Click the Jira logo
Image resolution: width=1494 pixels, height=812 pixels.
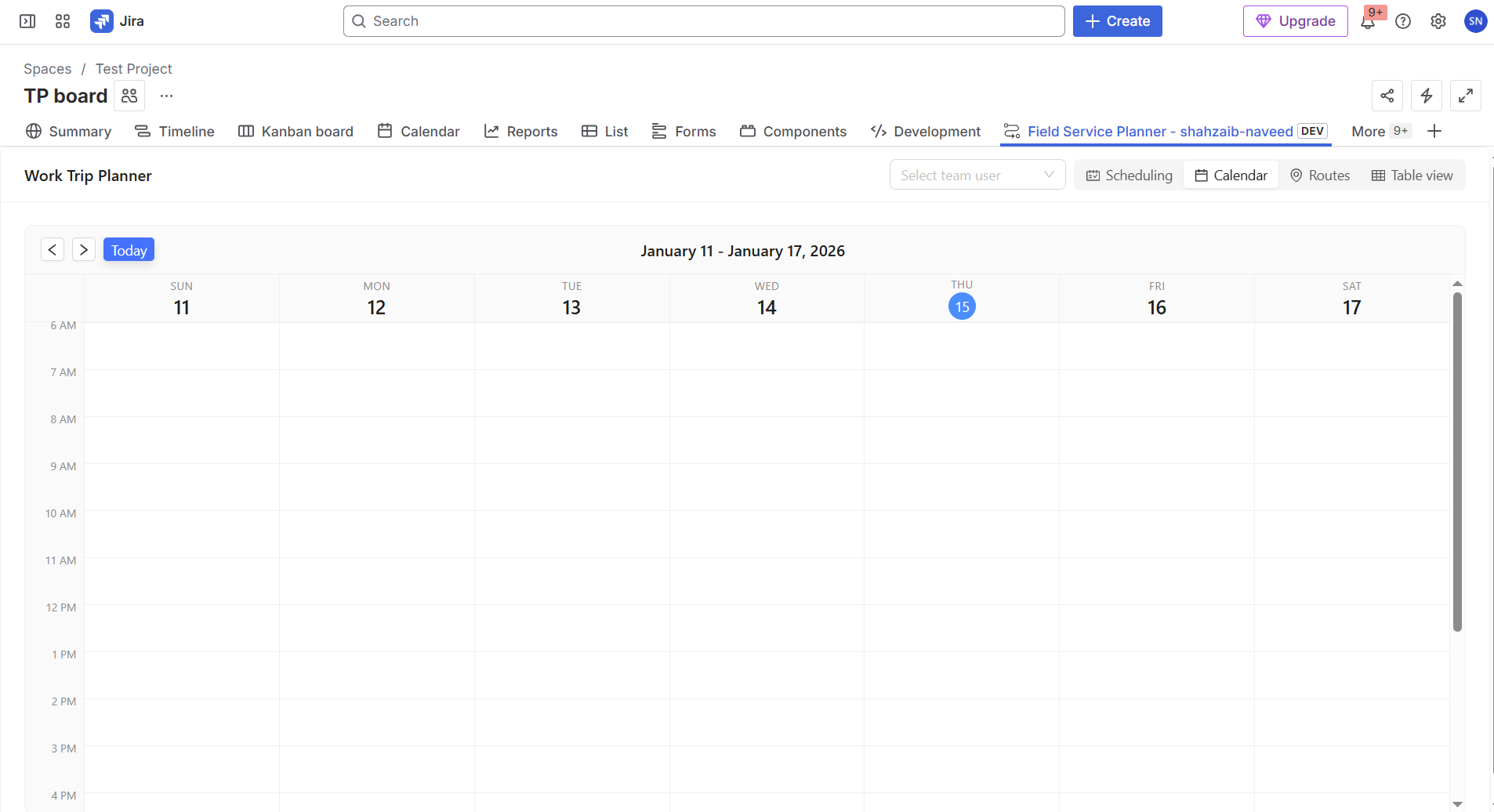click(x=118, y=21)
